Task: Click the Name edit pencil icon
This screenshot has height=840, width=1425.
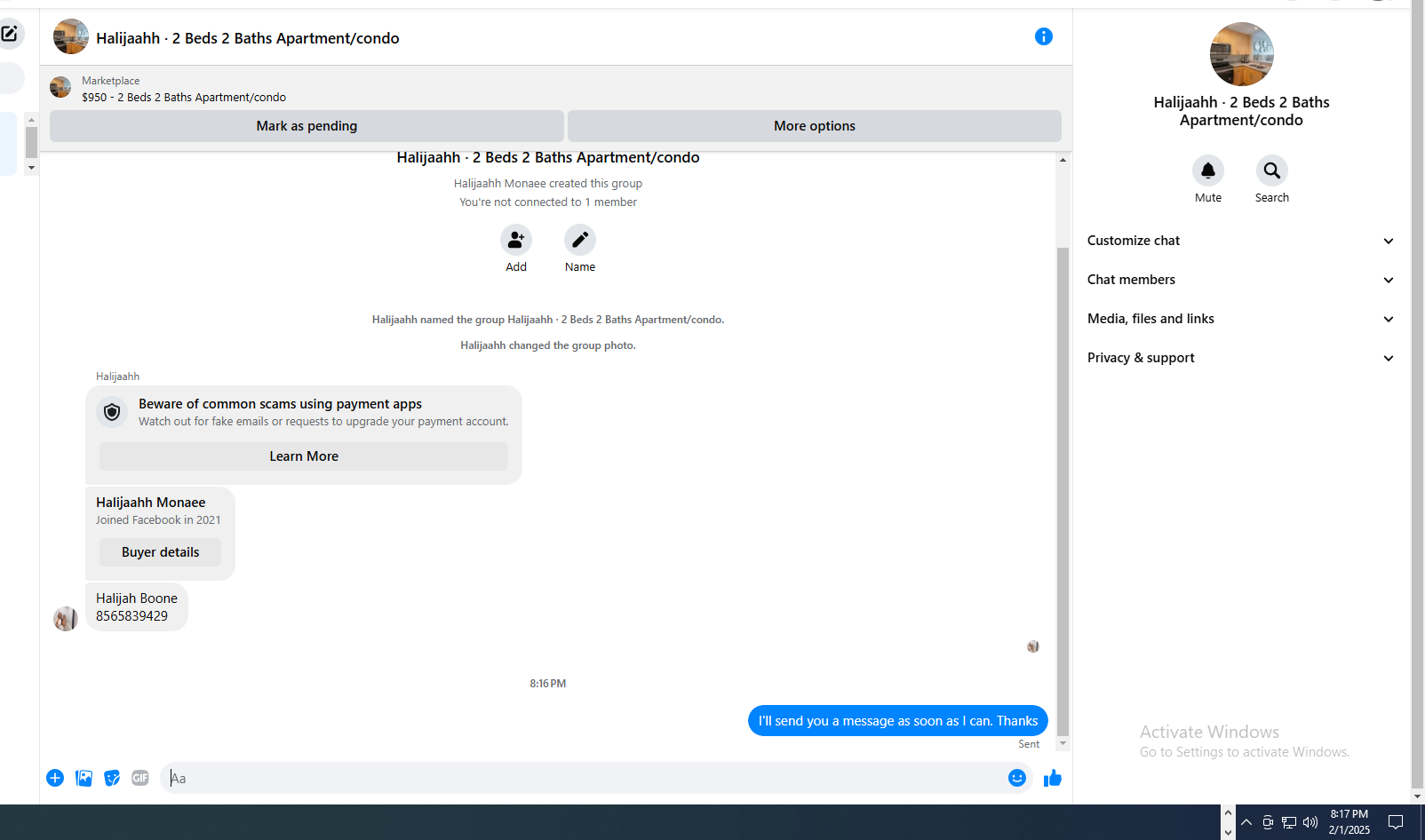Action: click(x=580, y=240)
